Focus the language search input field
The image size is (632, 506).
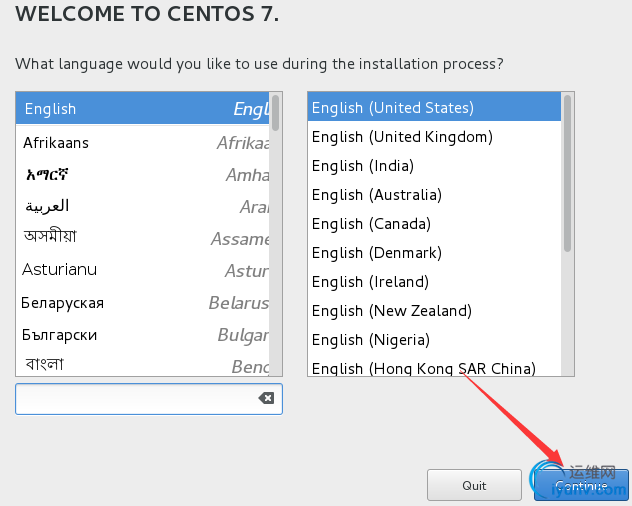149,399
